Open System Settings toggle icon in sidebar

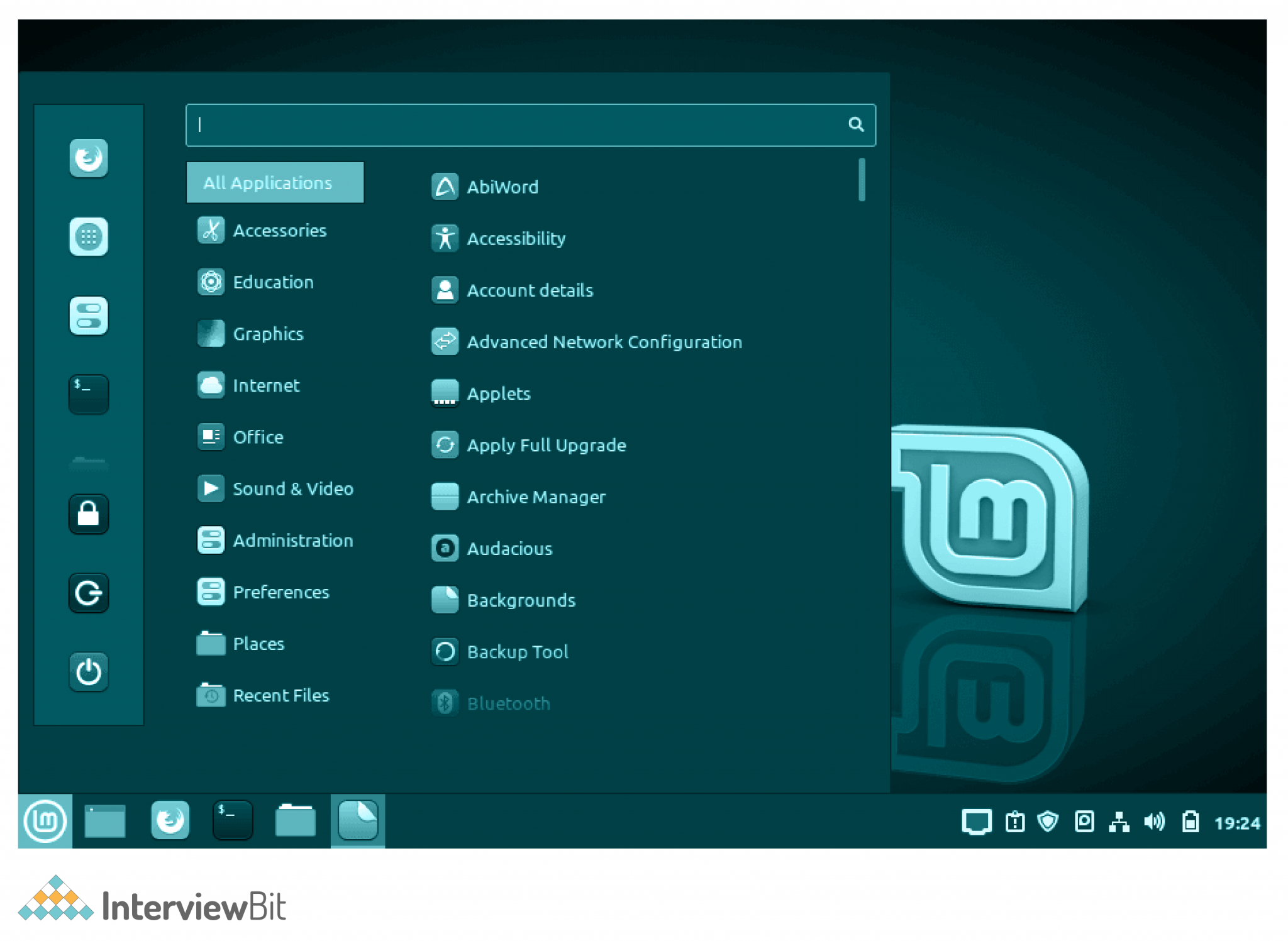(89, 316)
